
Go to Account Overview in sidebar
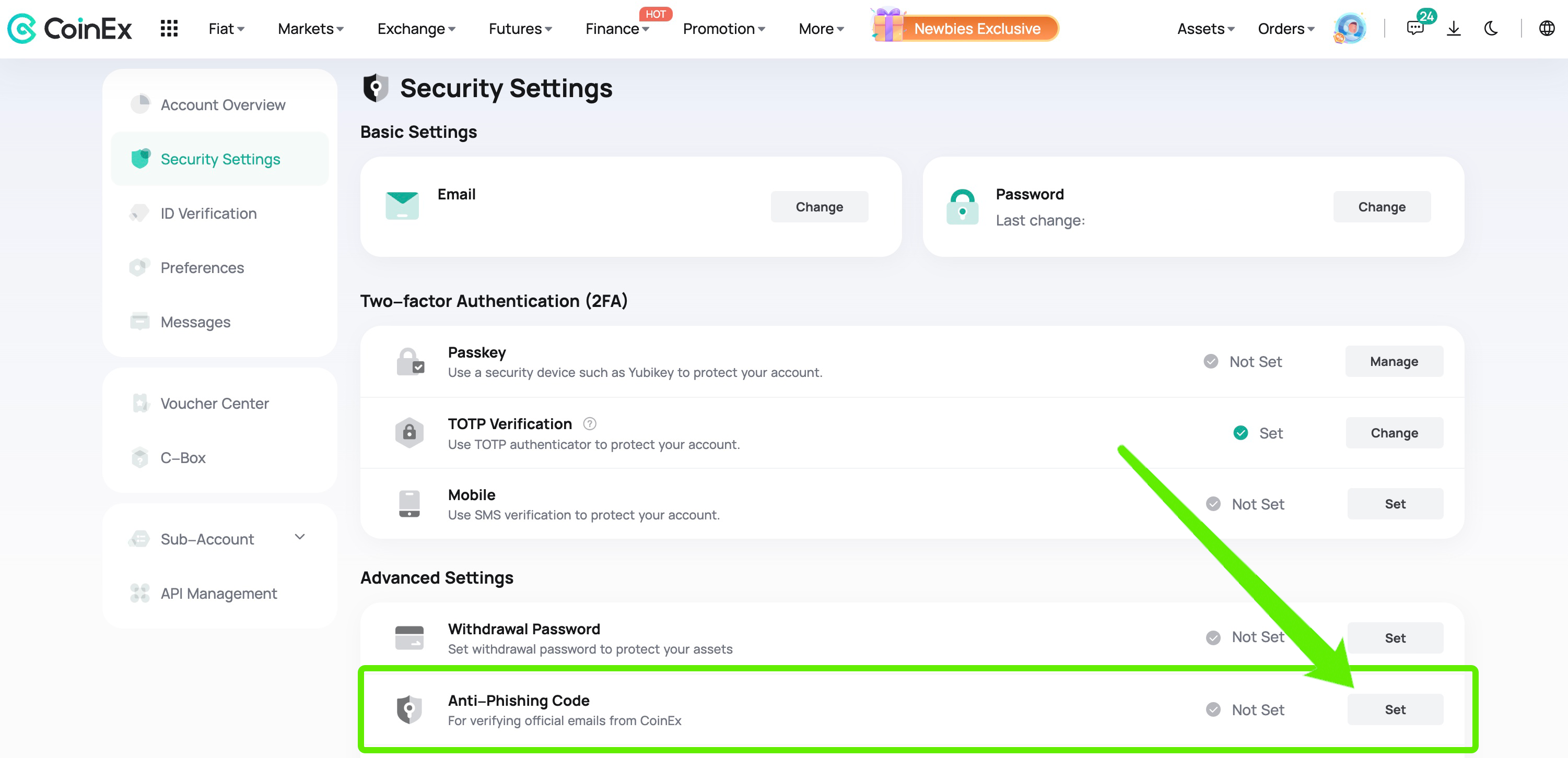(220, 104)
